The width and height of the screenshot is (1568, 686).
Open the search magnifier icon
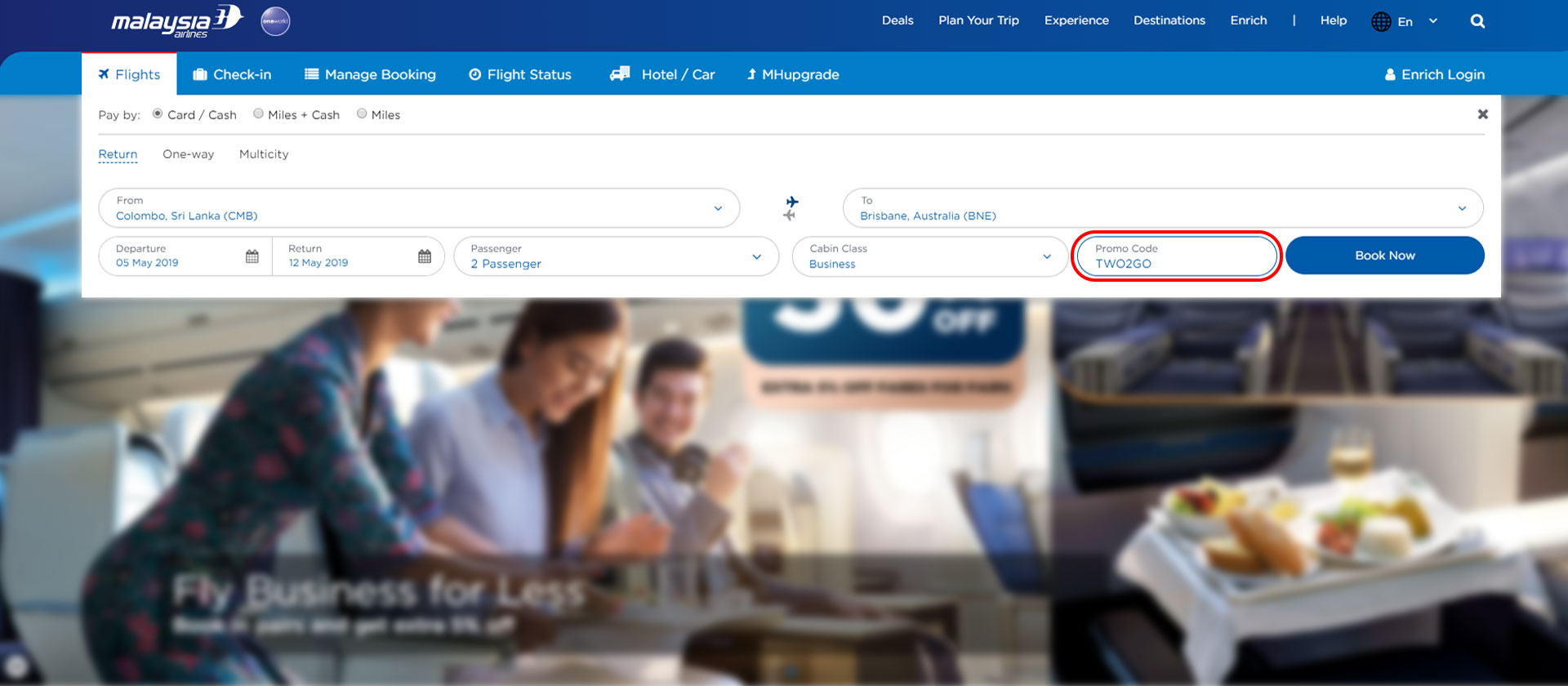tap(1477, 21)
